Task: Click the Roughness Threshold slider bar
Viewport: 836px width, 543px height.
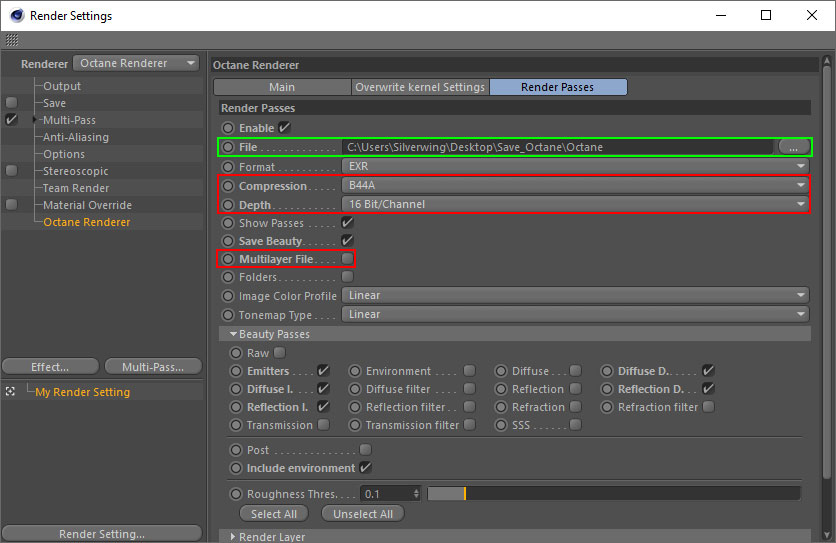Action: tap(614, 493)
